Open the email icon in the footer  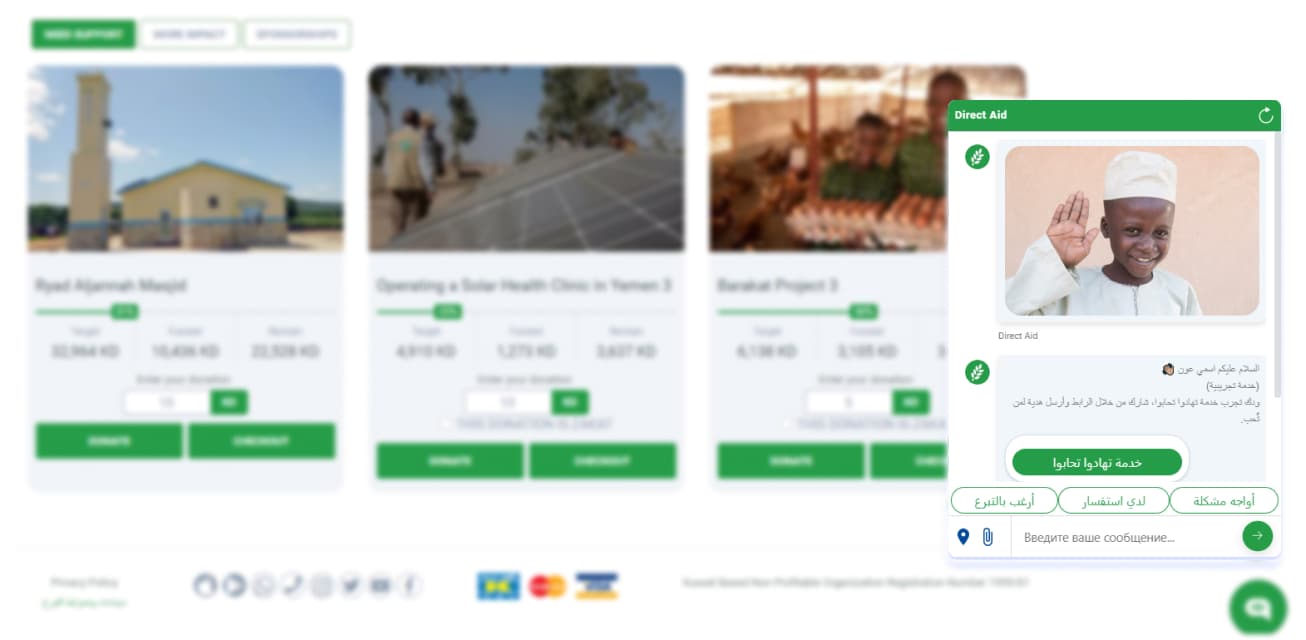380,586
